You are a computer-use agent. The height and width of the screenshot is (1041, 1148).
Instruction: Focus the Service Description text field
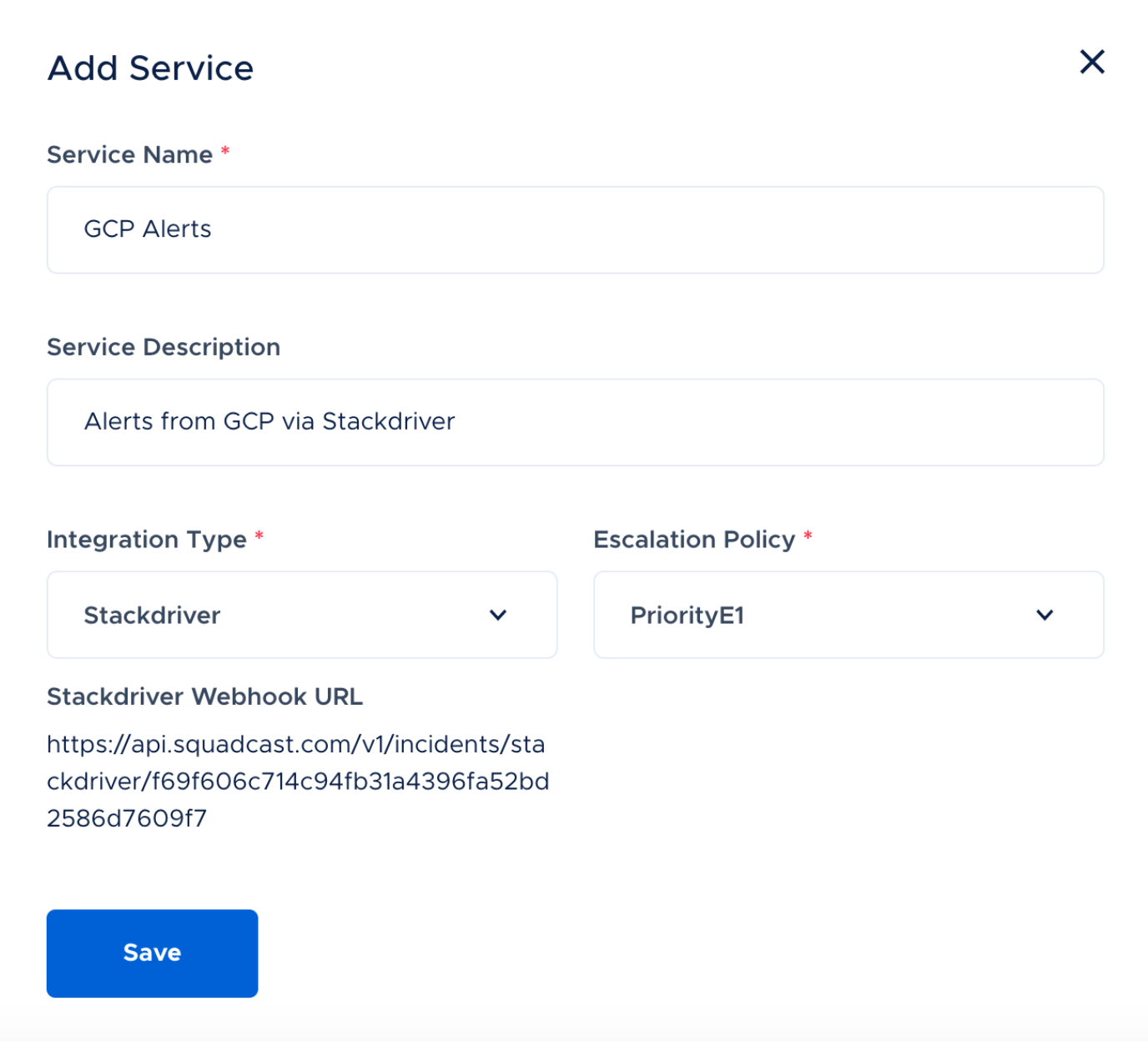click(575, 422)
